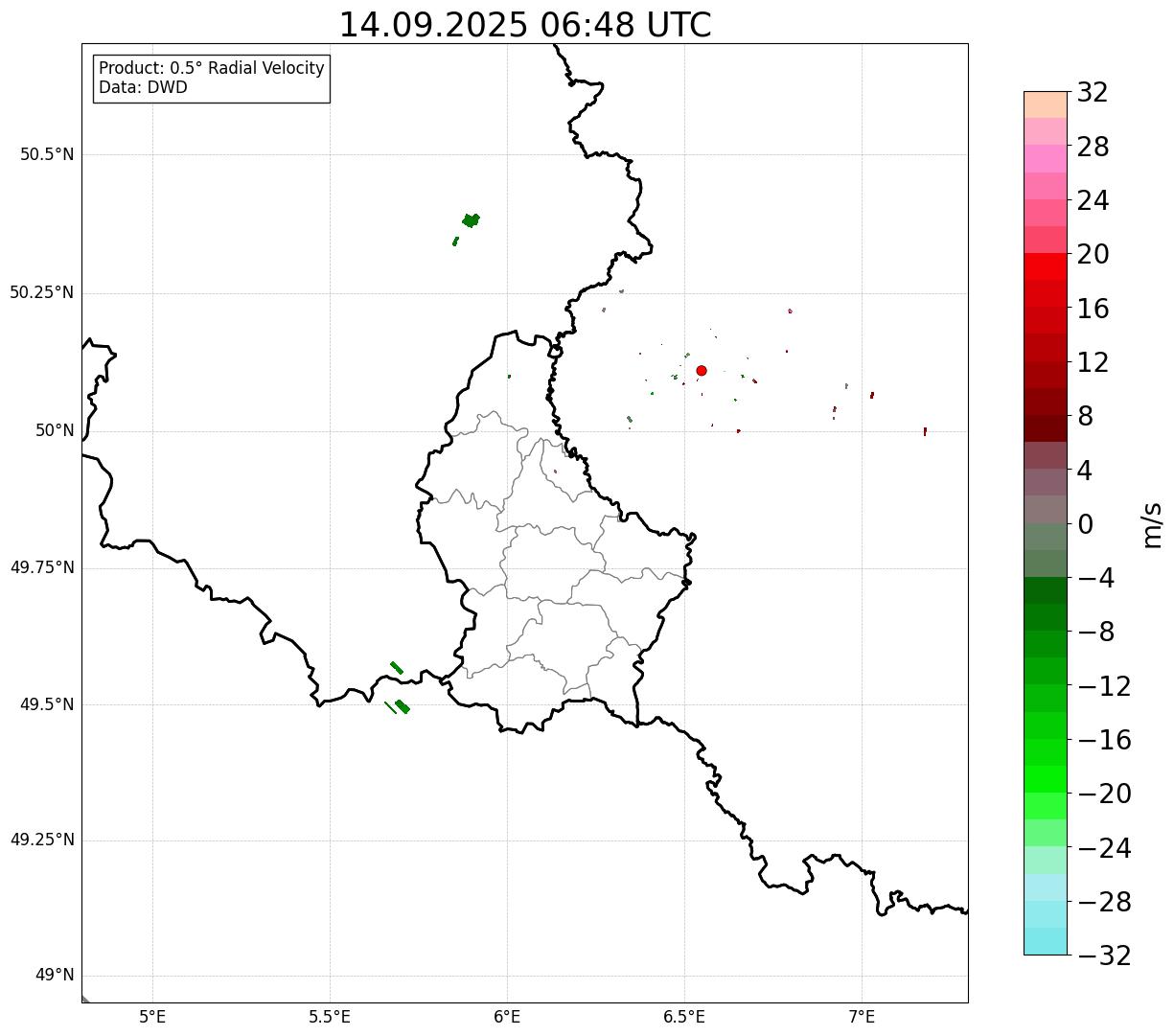Click the longitude label 5°E
The height and width of the screenshot is (1036, 1174).
tap(152, 1016)
